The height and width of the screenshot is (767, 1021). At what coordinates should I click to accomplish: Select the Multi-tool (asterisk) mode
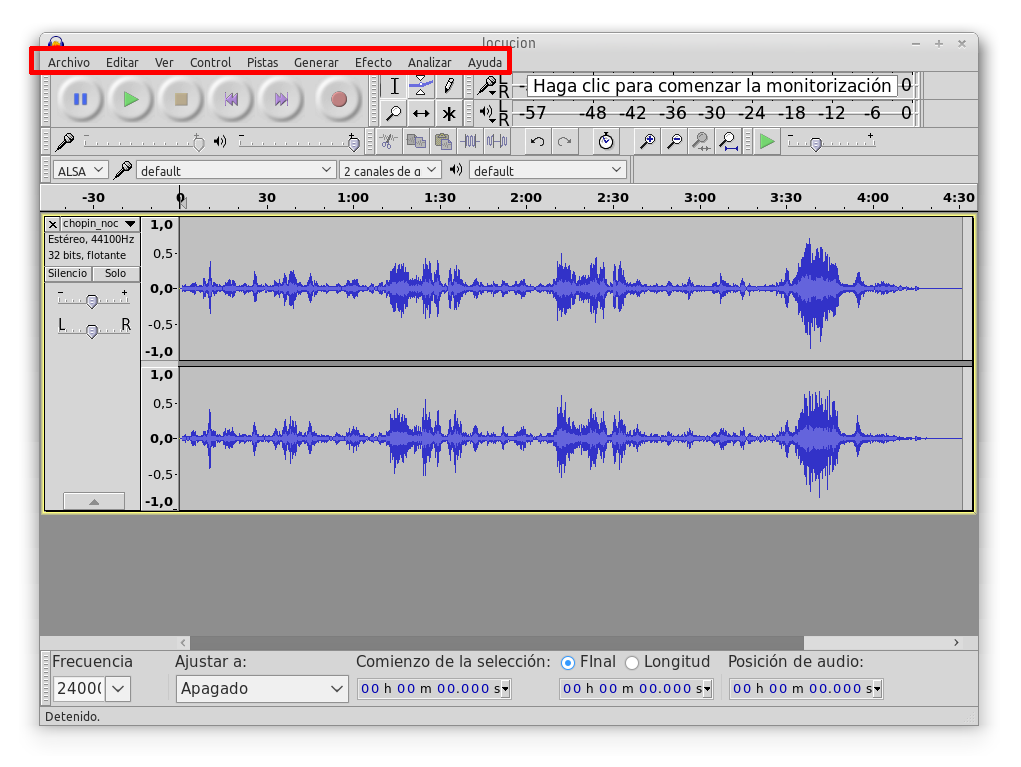[x=449, y=113]
